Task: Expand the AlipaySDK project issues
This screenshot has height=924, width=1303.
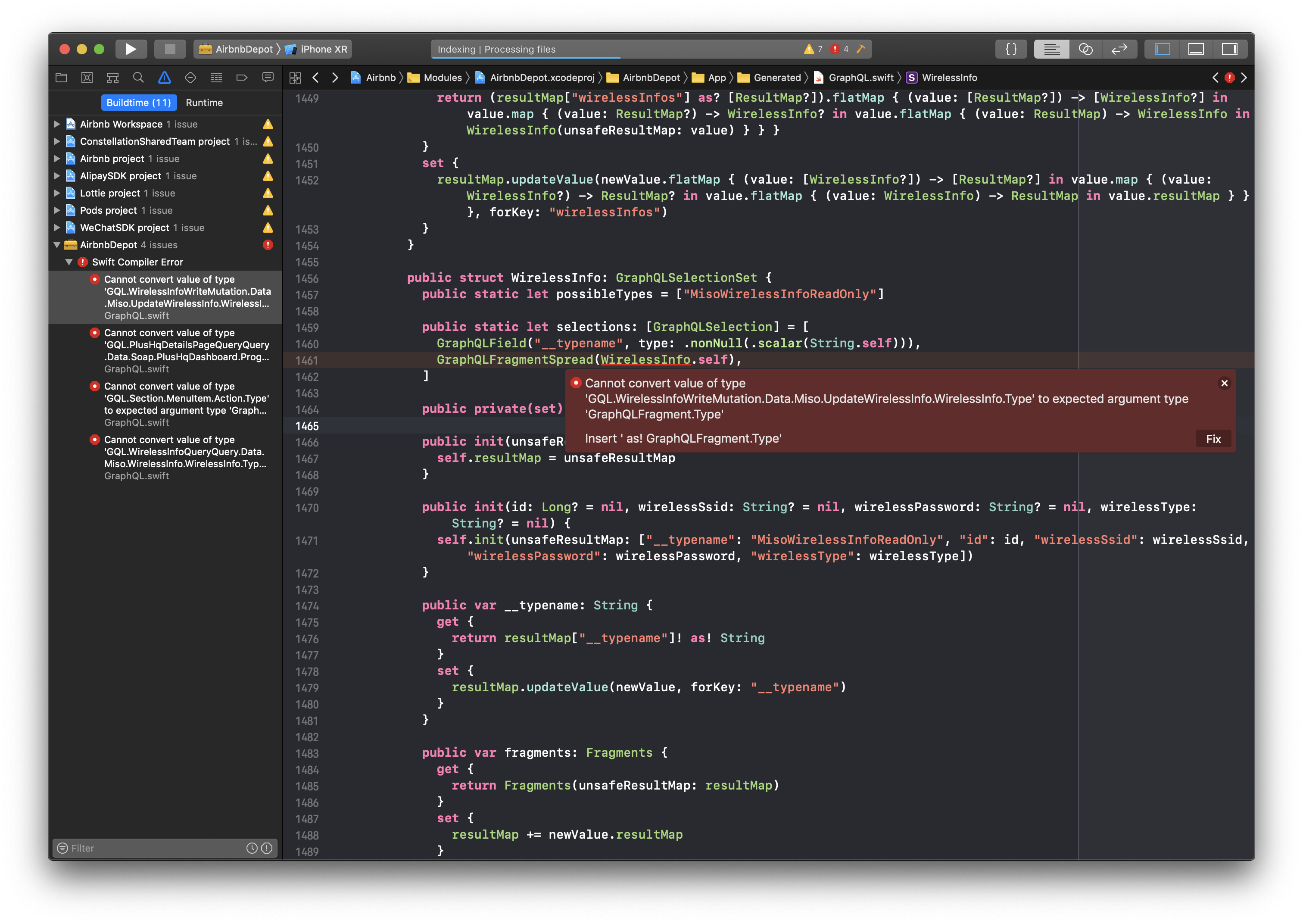Action: (x=57, y=176)
